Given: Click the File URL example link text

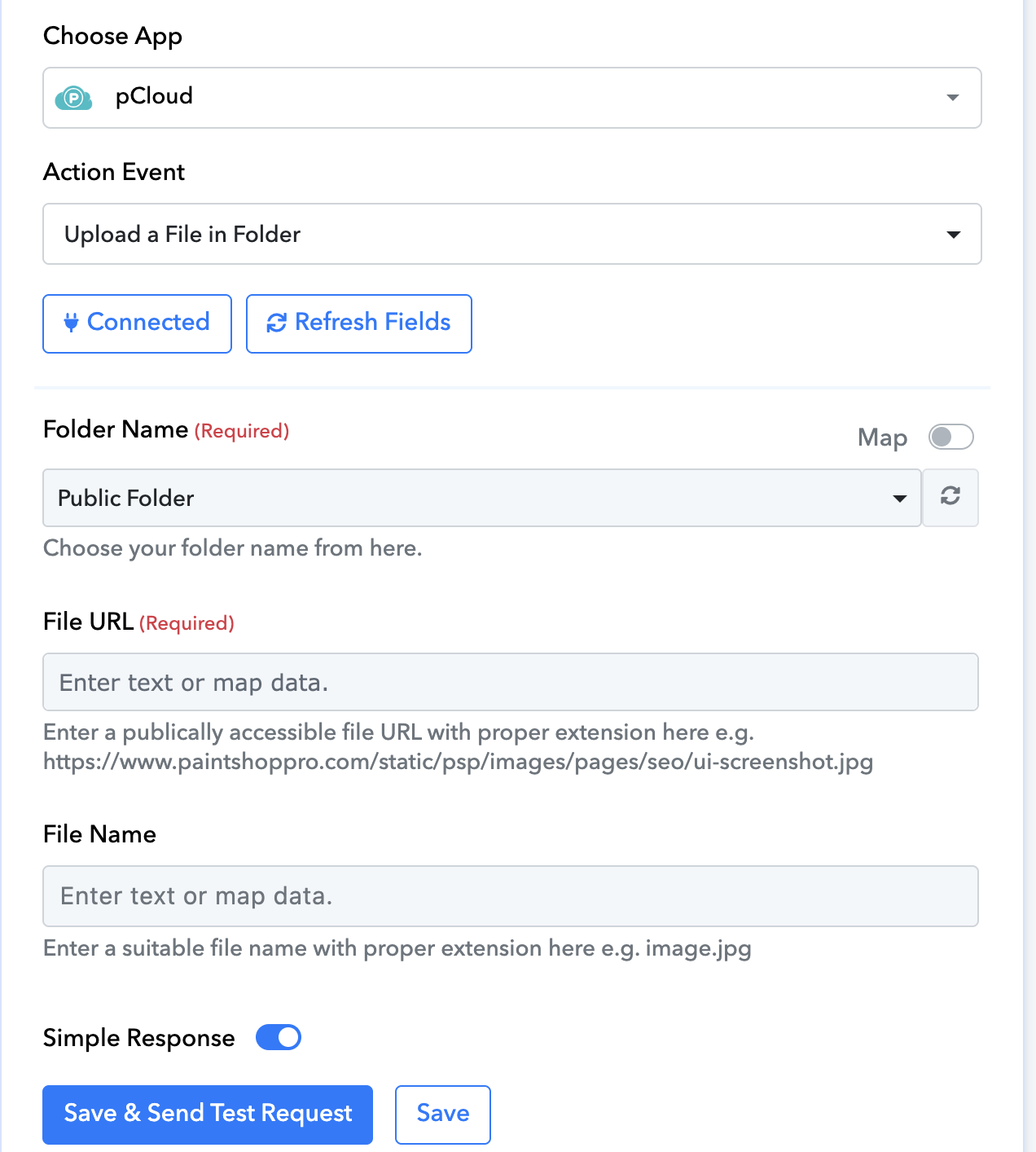Looking at the screenshot, I should click(x=458, y=762).
